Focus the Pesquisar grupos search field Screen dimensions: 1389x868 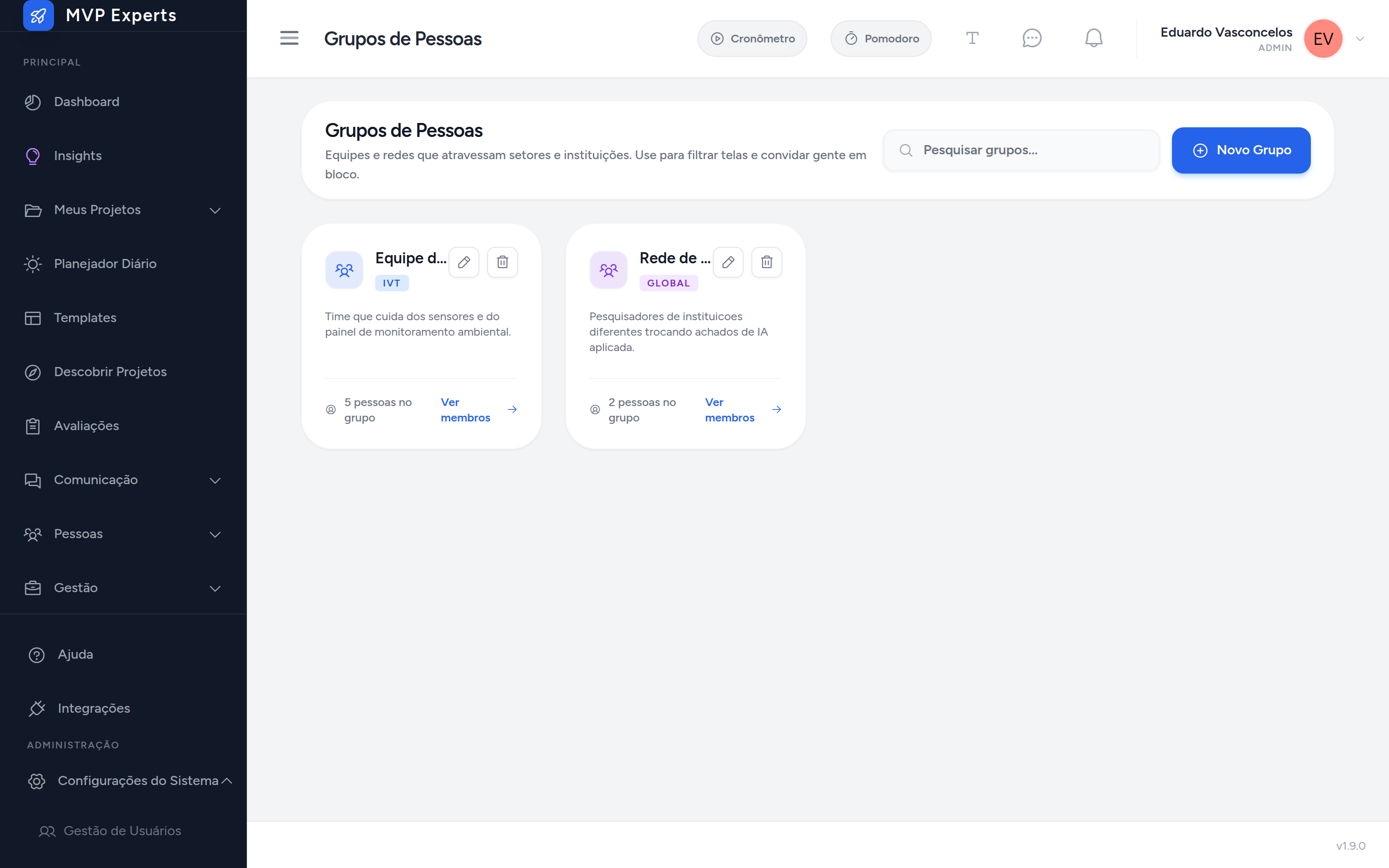tap(1021, 150)
